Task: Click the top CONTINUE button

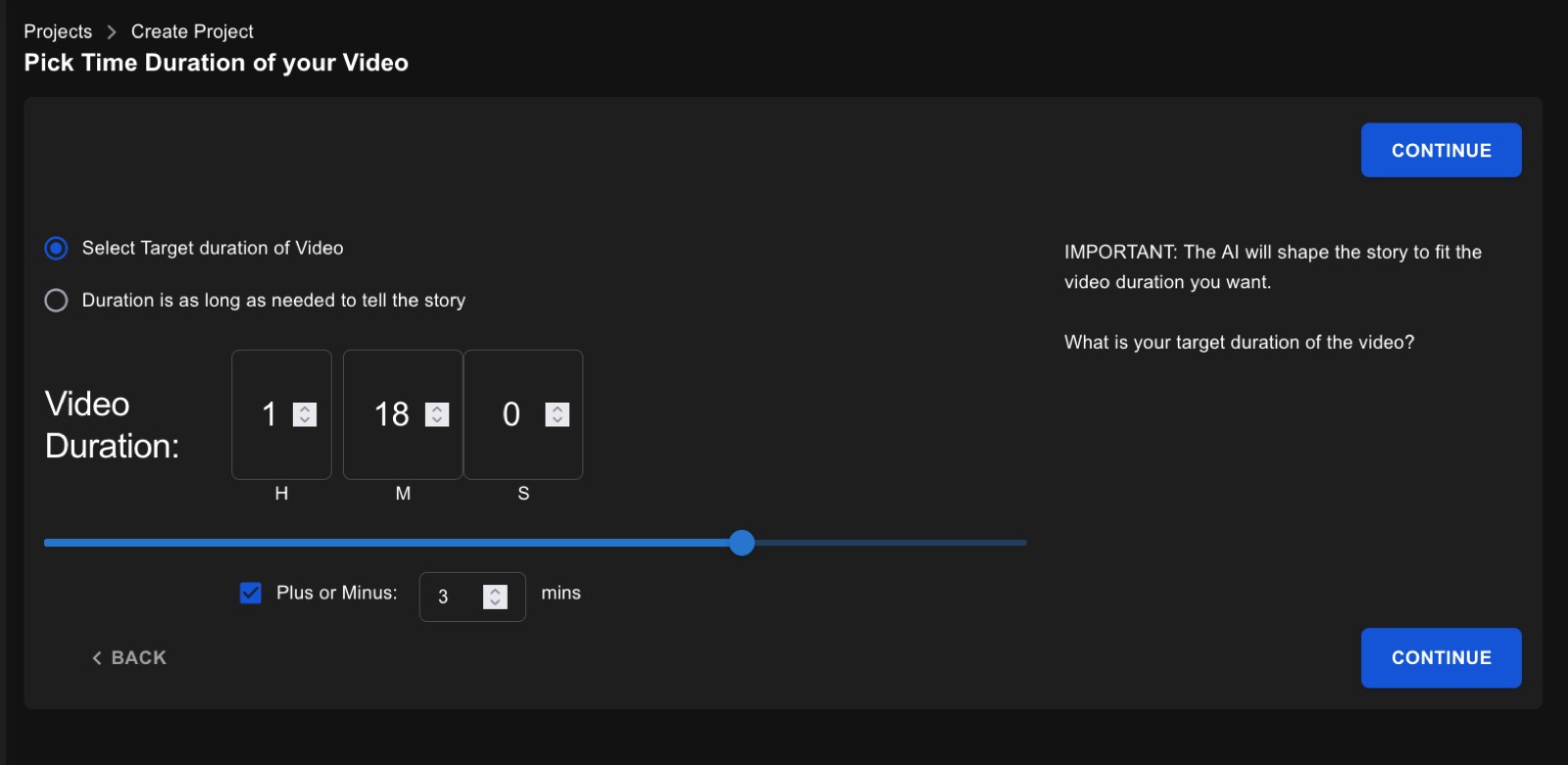Action: [x=1441, y=150]
